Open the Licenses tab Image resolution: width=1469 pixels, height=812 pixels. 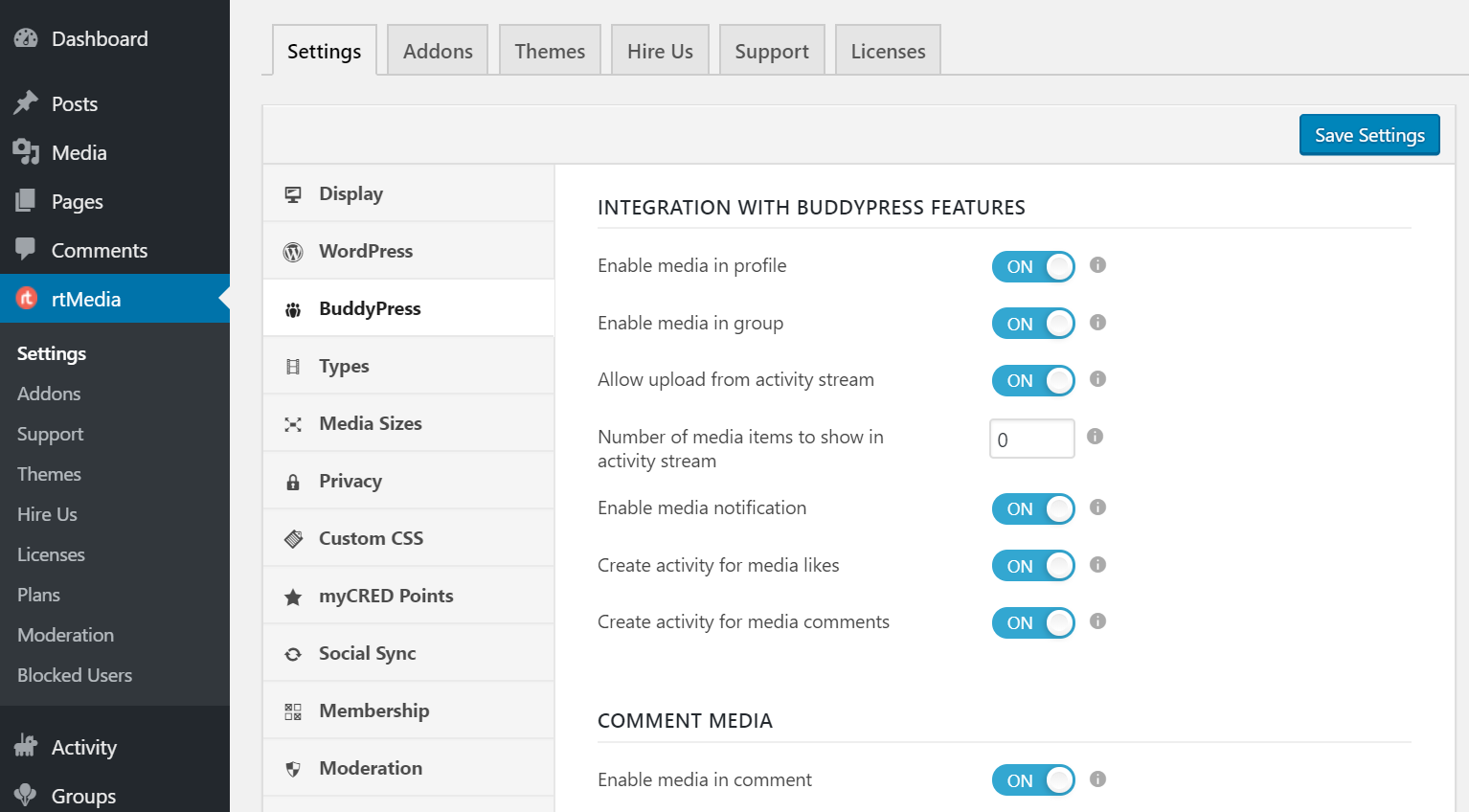point(887,50)
